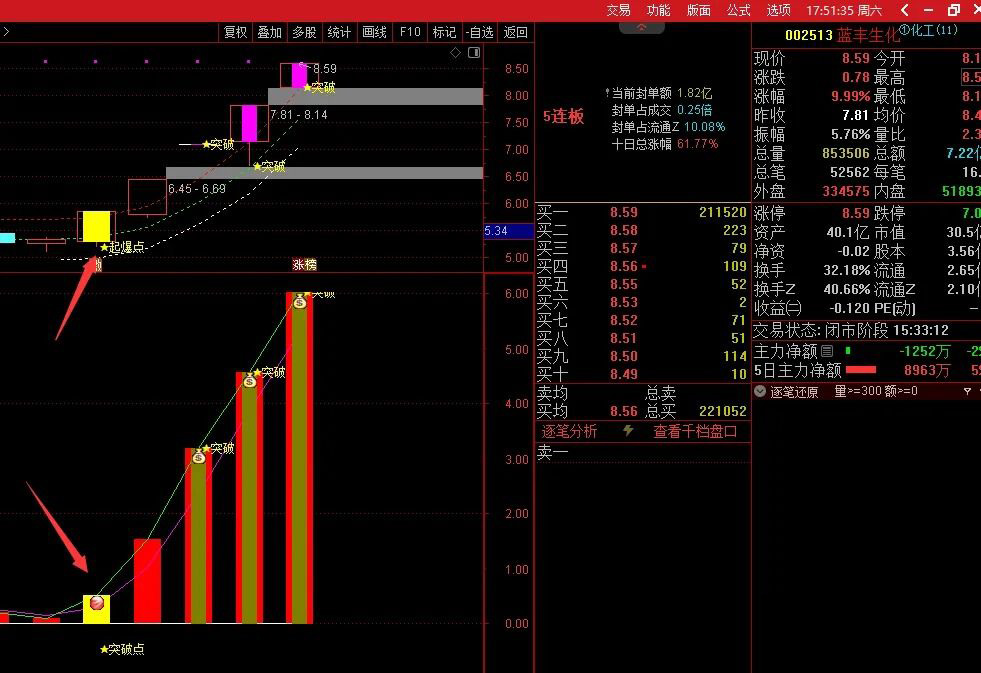981x673 pixels.
Task: Click the 买五 price 8.55
Action: [624, 285]
